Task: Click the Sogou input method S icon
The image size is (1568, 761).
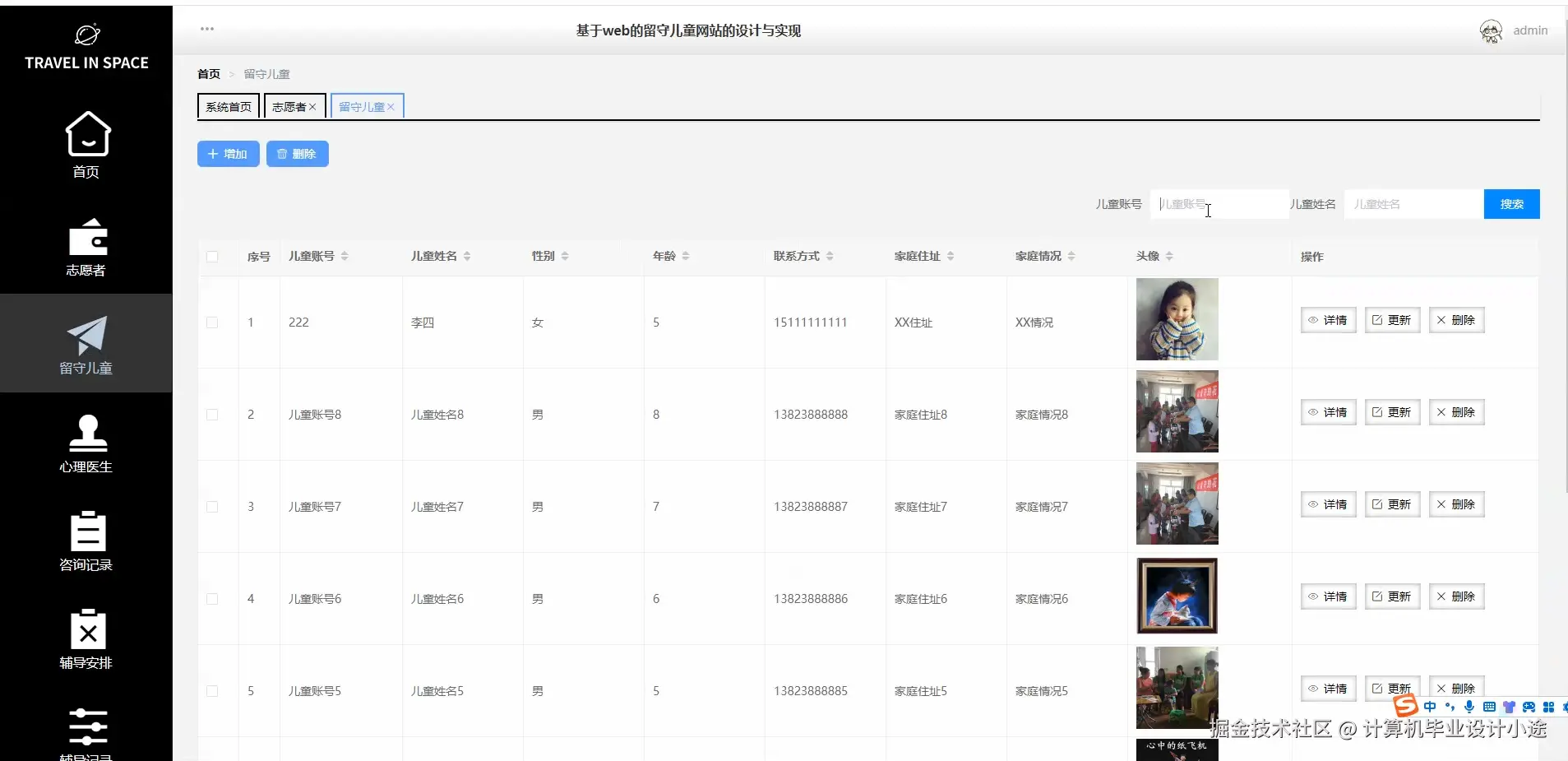Action: click(1405, 706)
